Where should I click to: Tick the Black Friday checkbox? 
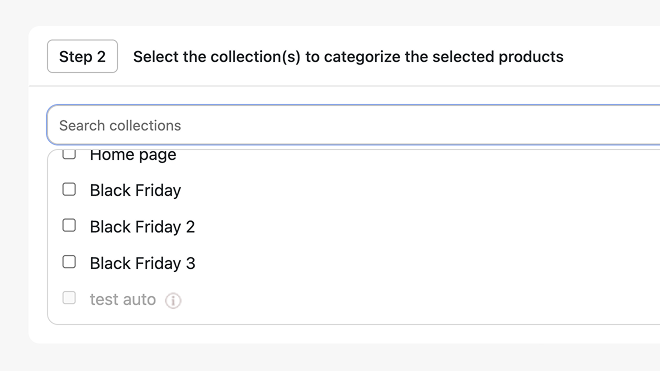coord(69,190)
